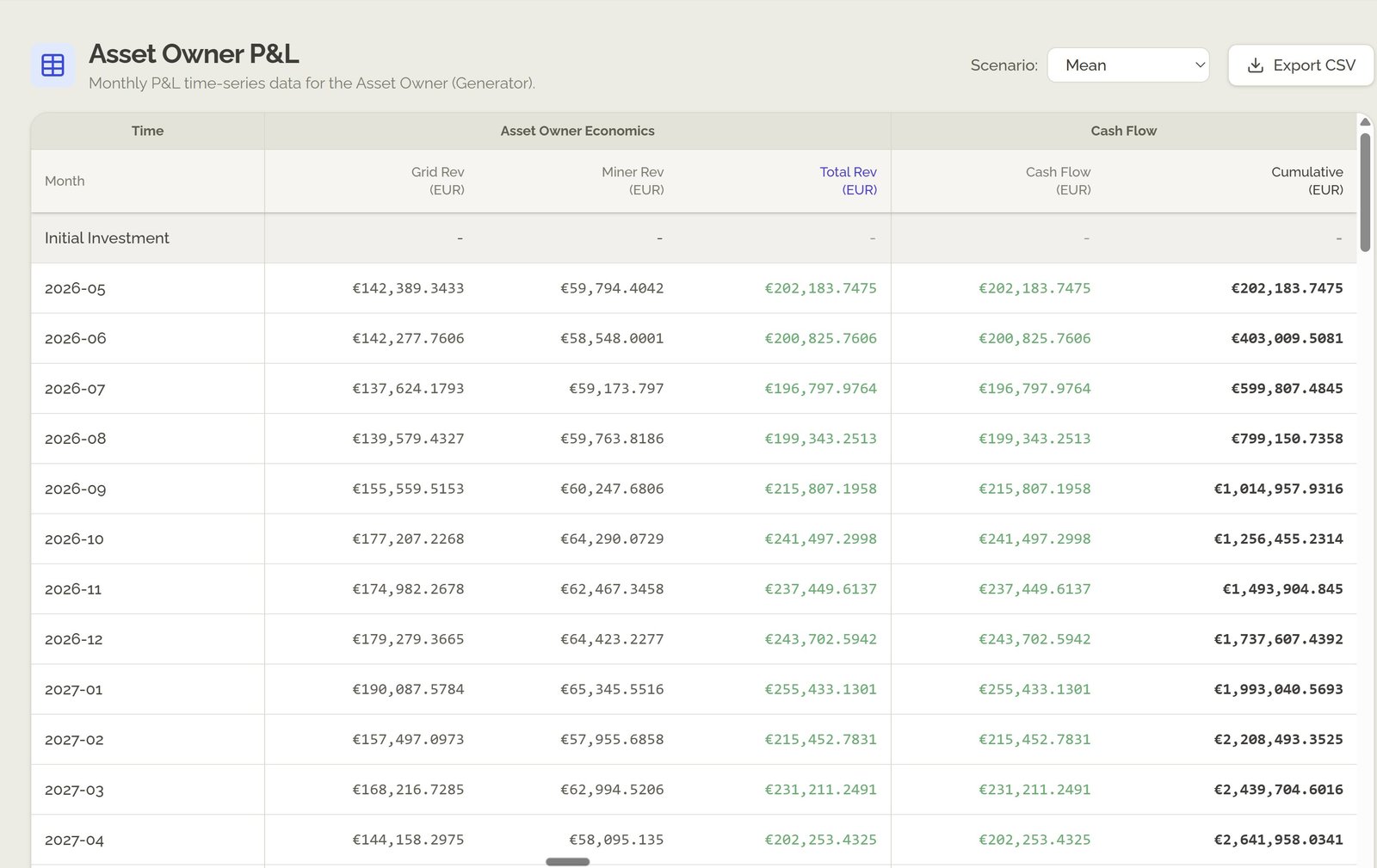This screenshot has height=868, width=1377.
Task: Click Cumulative value €202,183.7475
Action: (x=1287, y=288)
